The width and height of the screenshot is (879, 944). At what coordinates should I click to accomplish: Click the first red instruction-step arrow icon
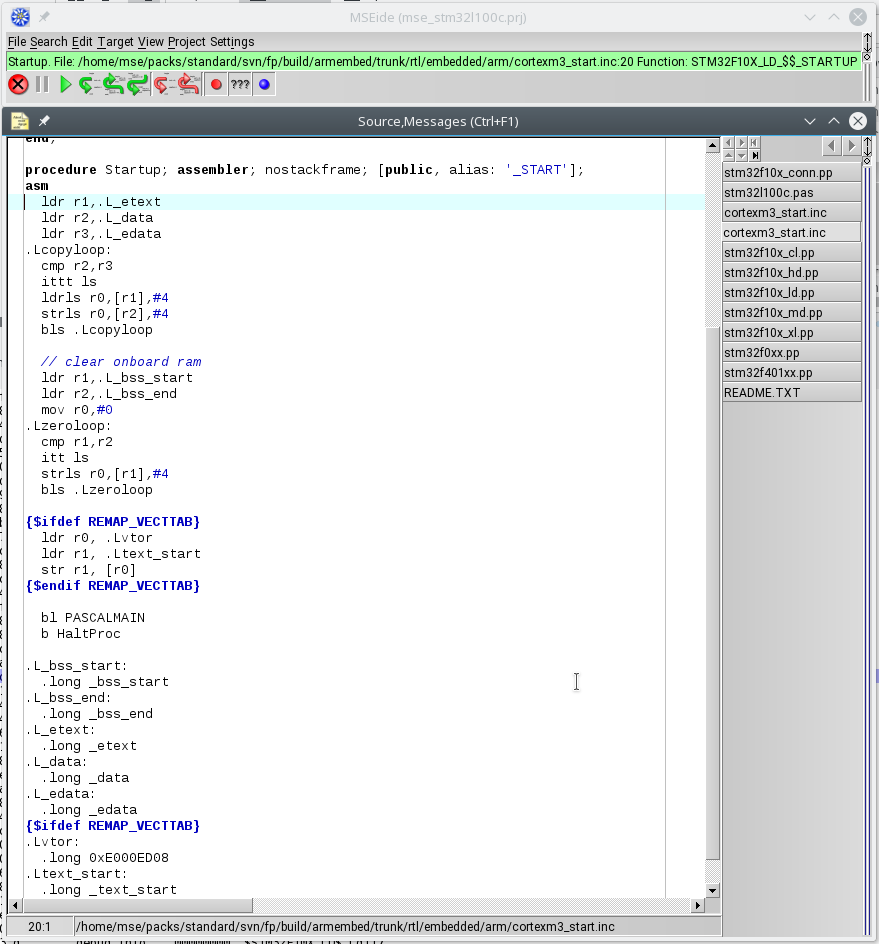pyautogui.click(x=162, y=85)
